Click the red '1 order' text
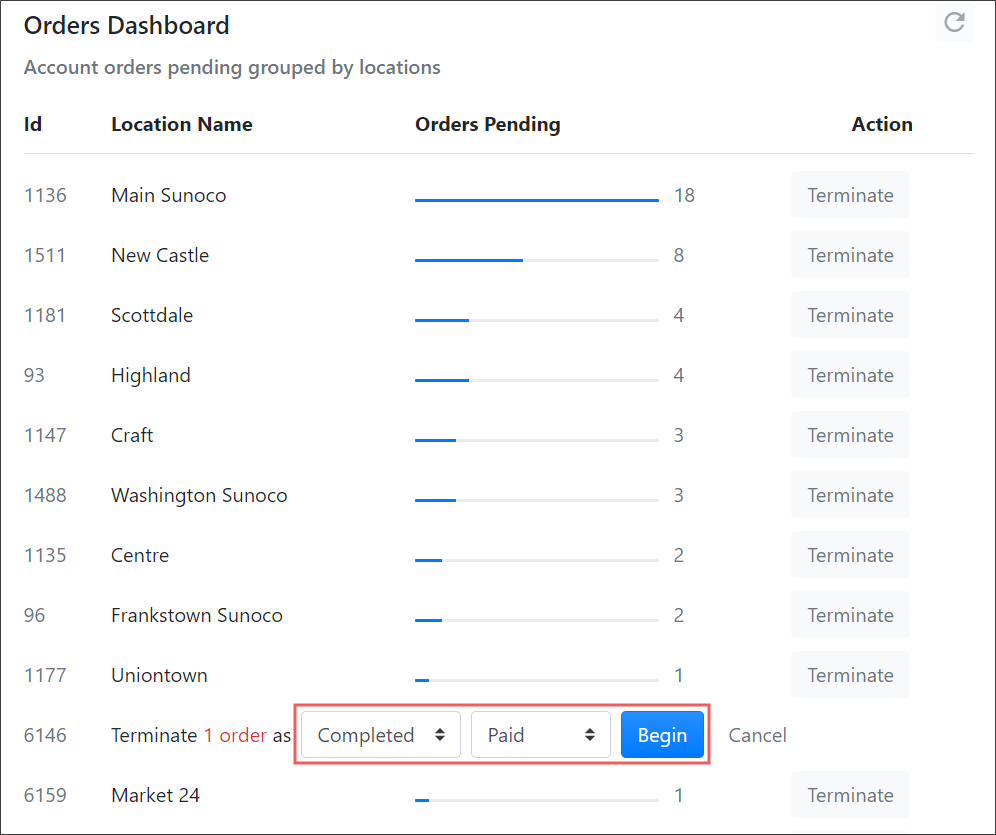This screenshot has width=996, height=835. pyautogui.click(x=235, y=735)
